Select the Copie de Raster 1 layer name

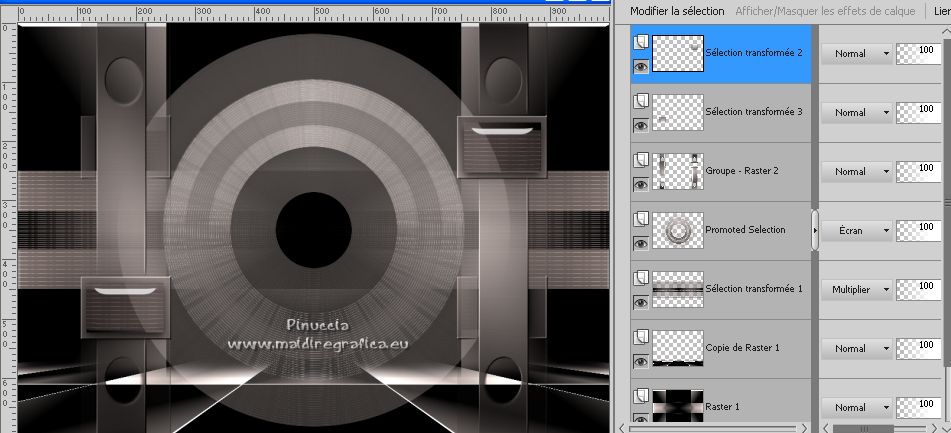pos(740,347)
